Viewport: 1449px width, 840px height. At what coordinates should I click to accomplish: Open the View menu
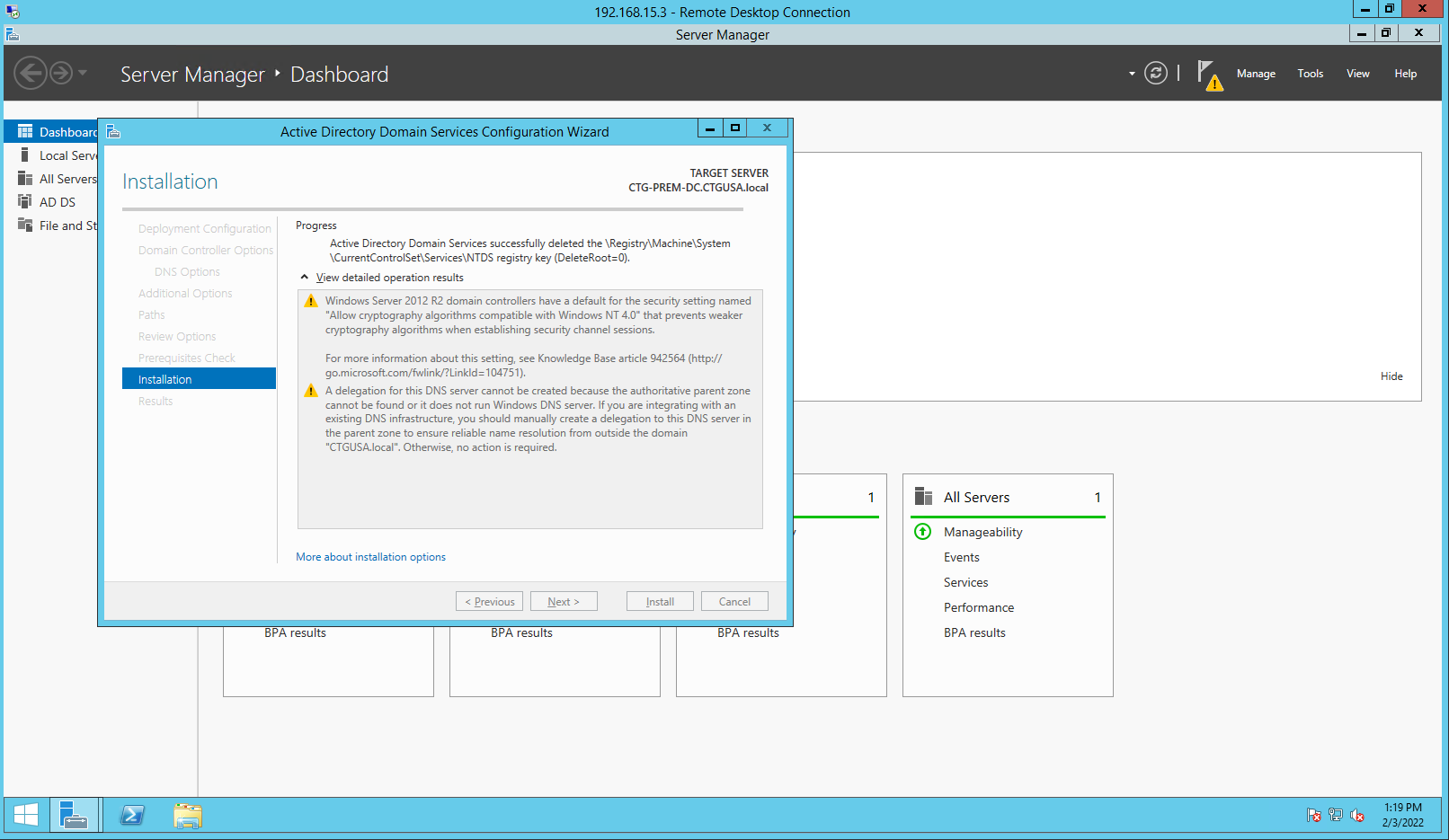1357,74
